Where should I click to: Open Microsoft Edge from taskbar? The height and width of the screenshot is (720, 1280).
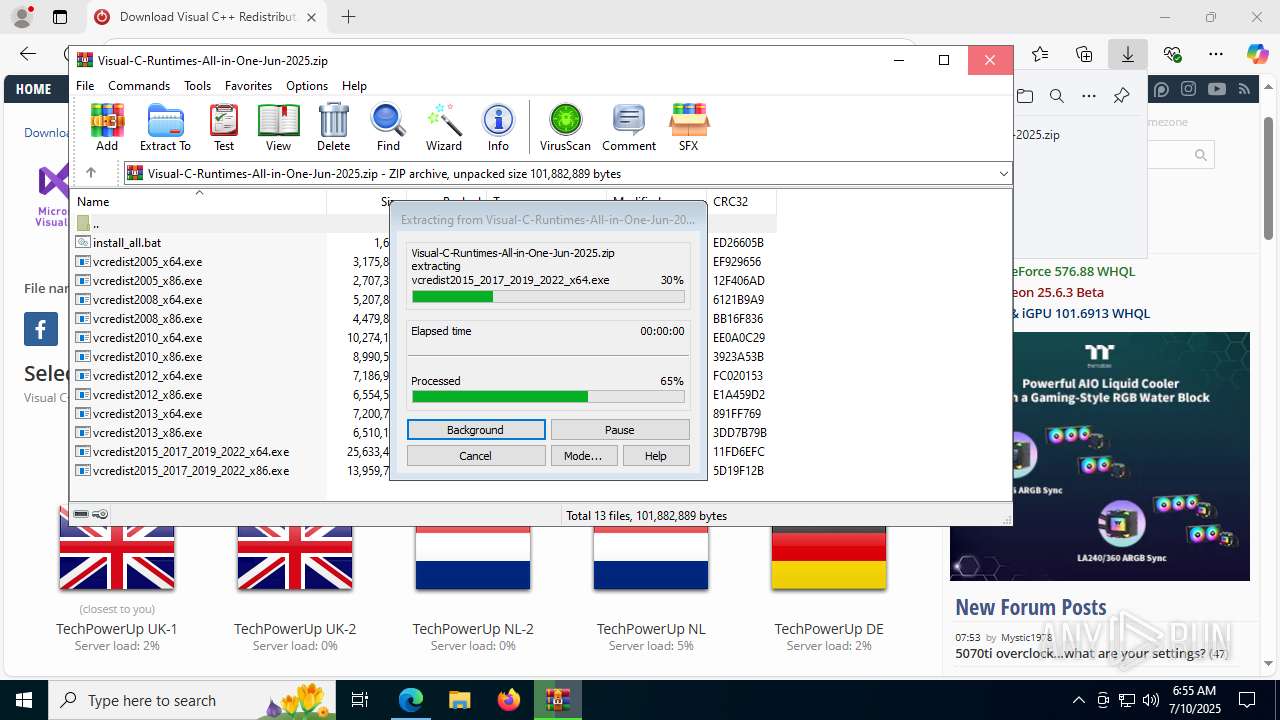(411, 700)
